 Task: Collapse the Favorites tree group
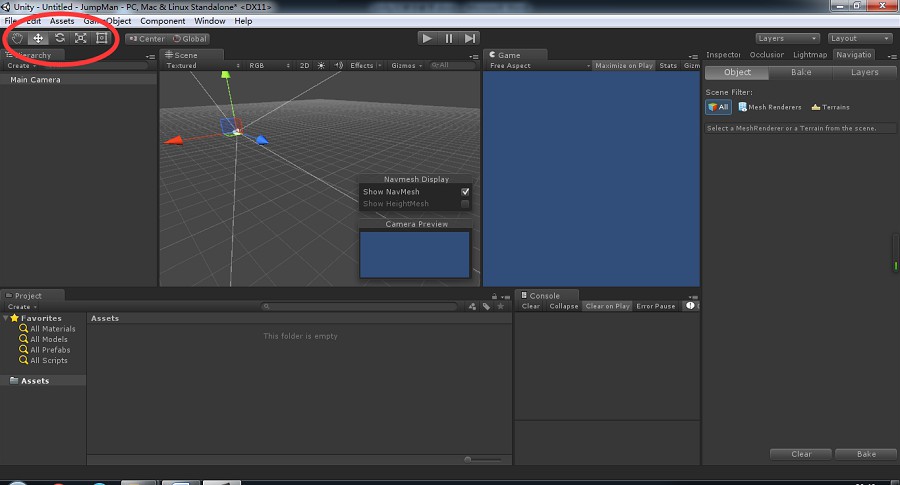[x=6, y=318]
